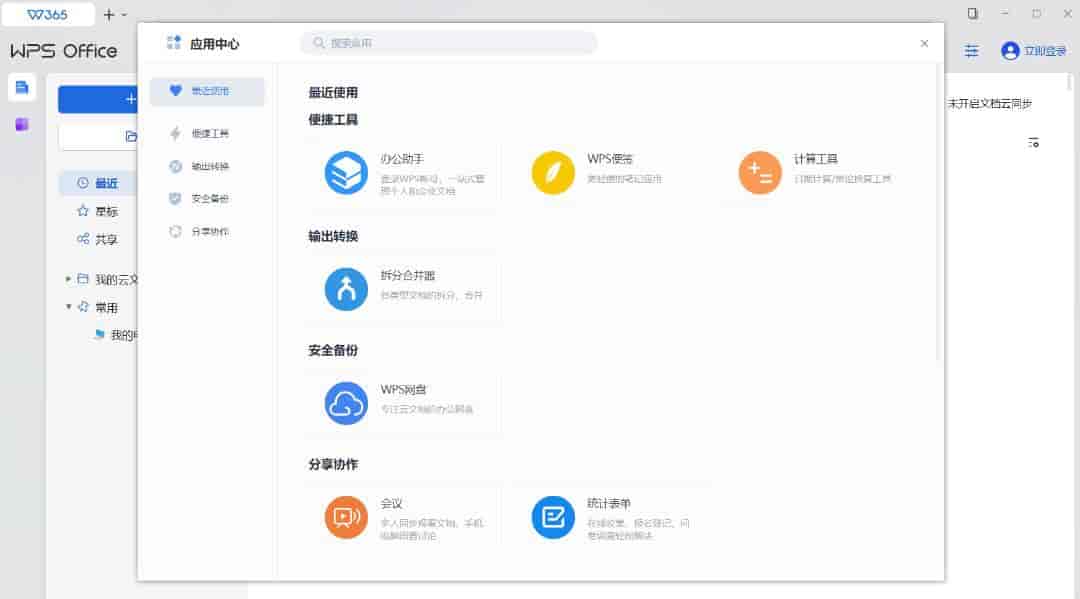
Task: Click the 拆分合并器 split-merge icon
Action: [346, 289]
